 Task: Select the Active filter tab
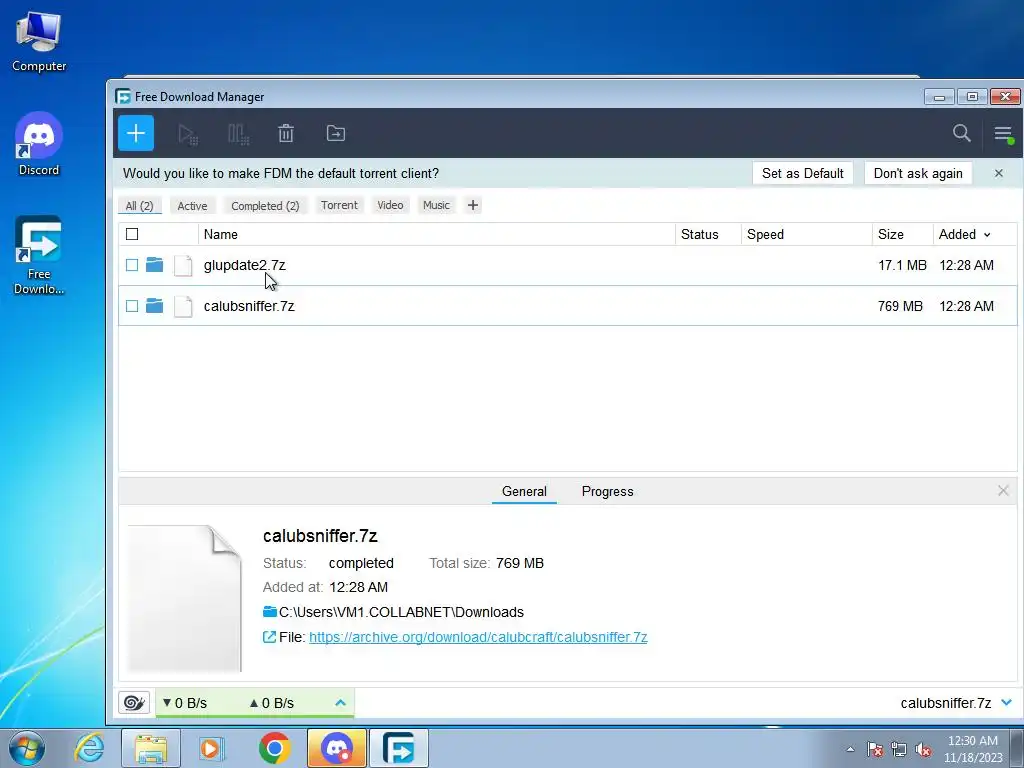pyautogui.click(x=192, y=206)
